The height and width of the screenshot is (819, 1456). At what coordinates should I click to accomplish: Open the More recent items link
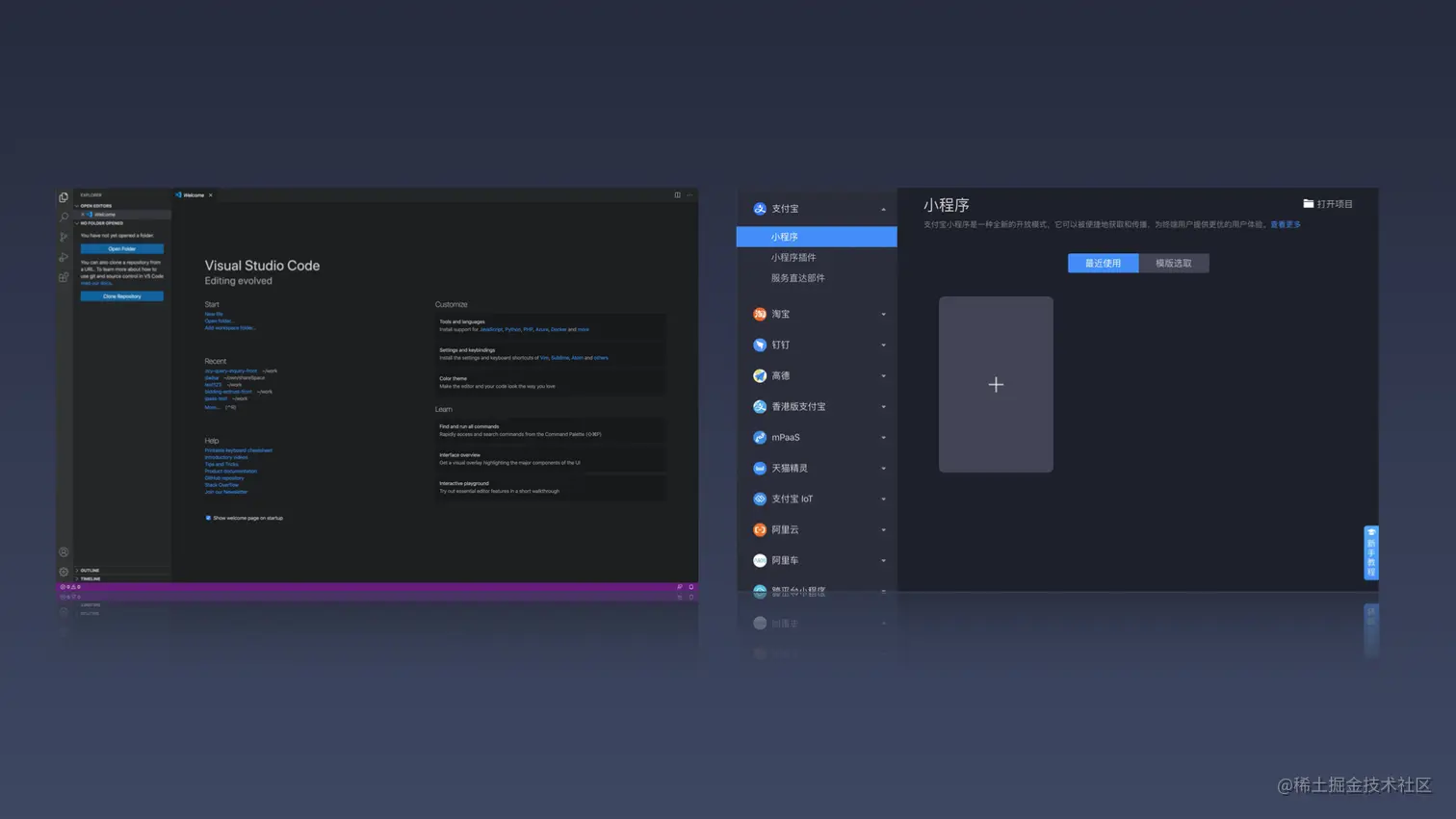(213, 407)
